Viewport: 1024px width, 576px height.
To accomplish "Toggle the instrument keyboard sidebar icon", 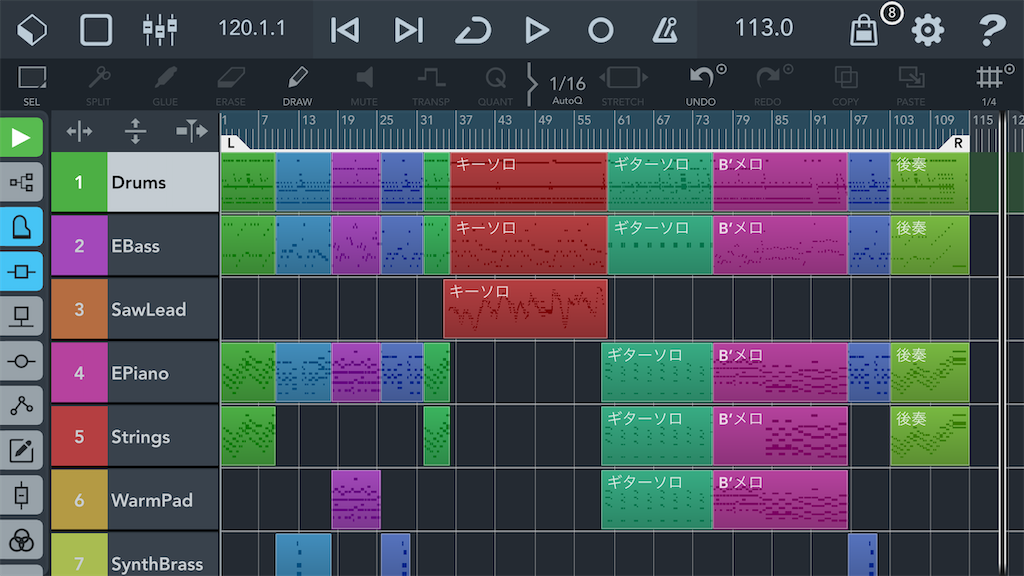I will pyautogui.click(x=22, y=227).
